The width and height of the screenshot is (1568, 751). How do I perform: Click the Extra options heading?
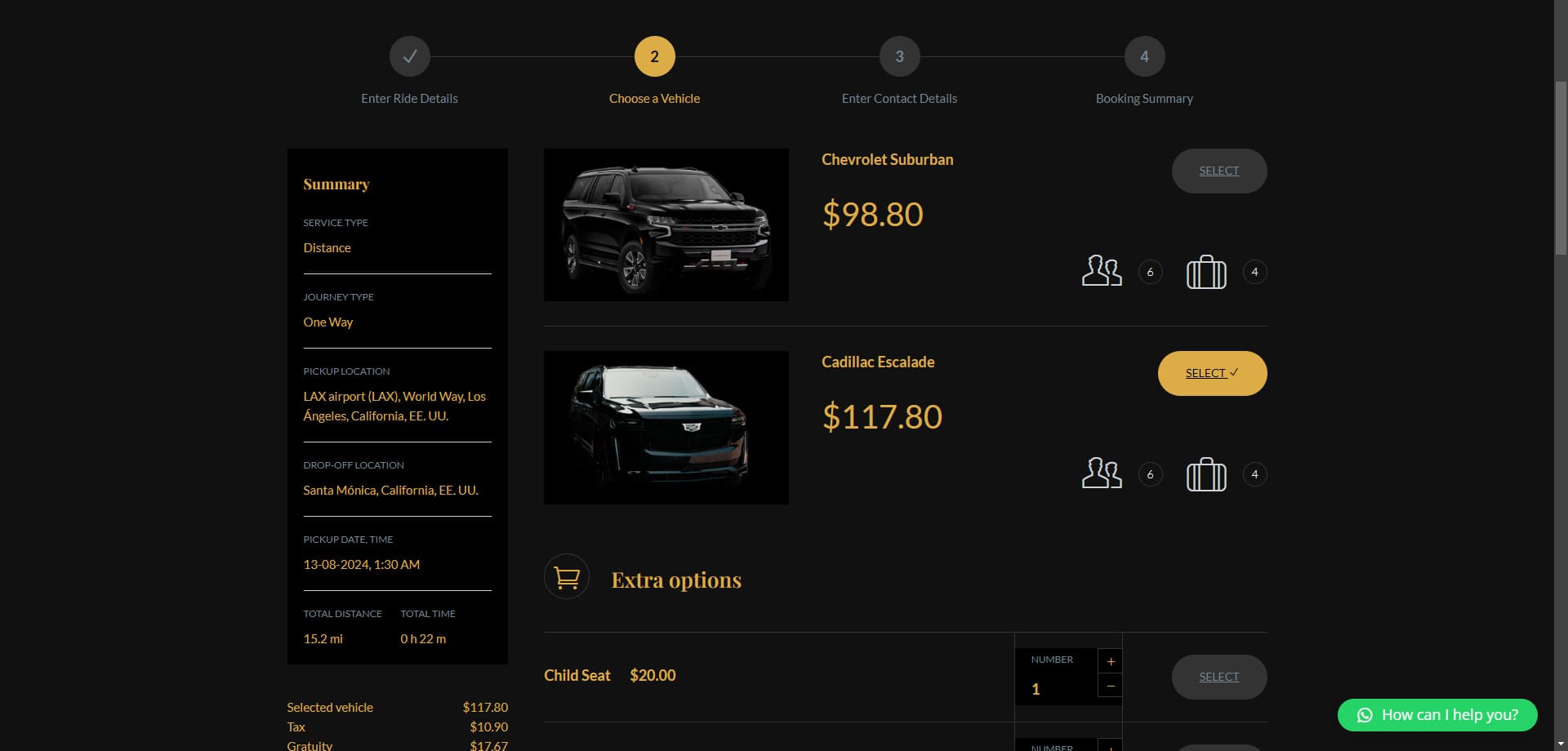pyautogui.click(x=676, y=580)
